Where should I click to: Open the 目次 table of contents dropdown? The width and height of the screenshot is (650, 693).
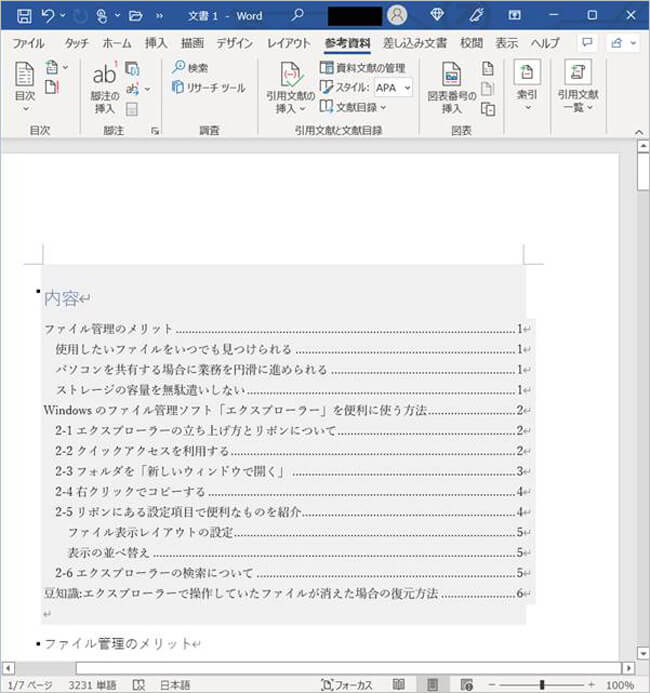point(25,87)
